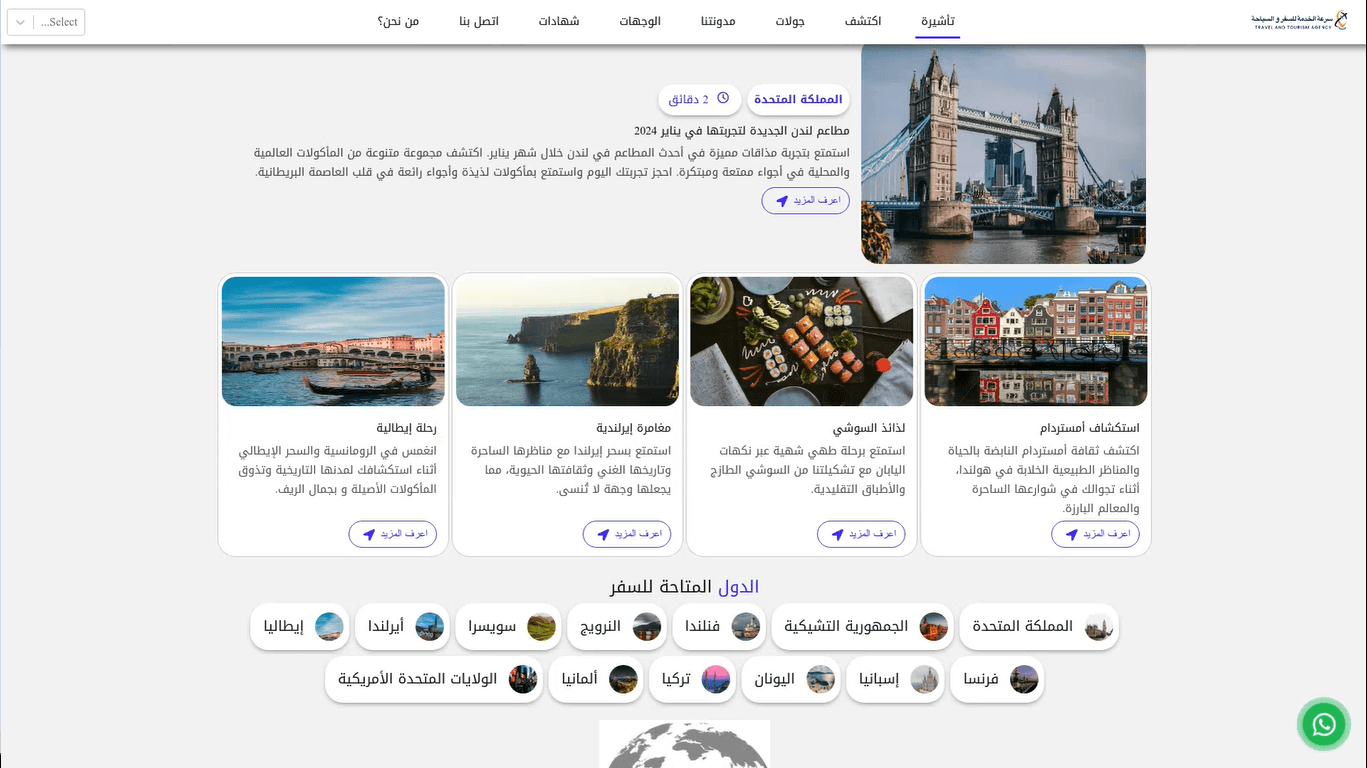
Task: Go to اكتشف in the navigation
Action: coord(863,21)
